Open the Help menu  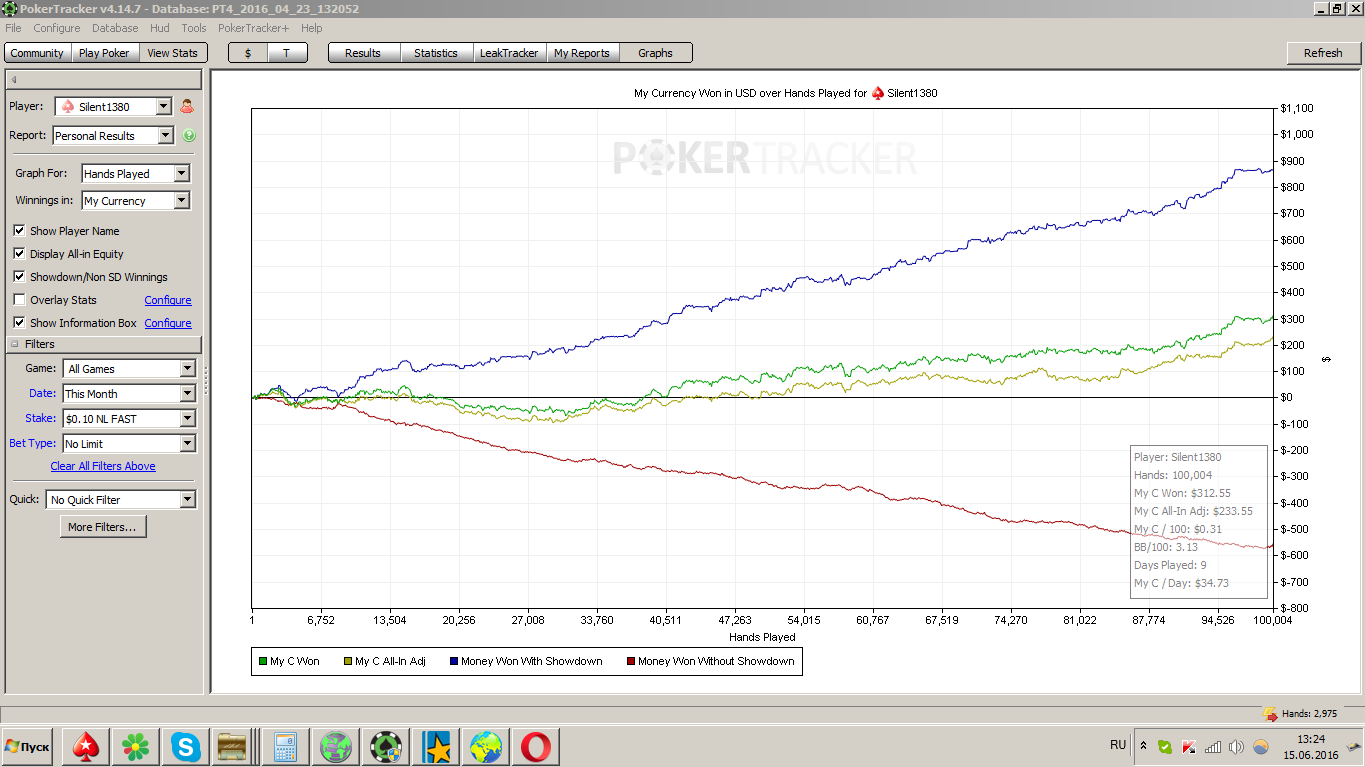[x=311, y=28]
